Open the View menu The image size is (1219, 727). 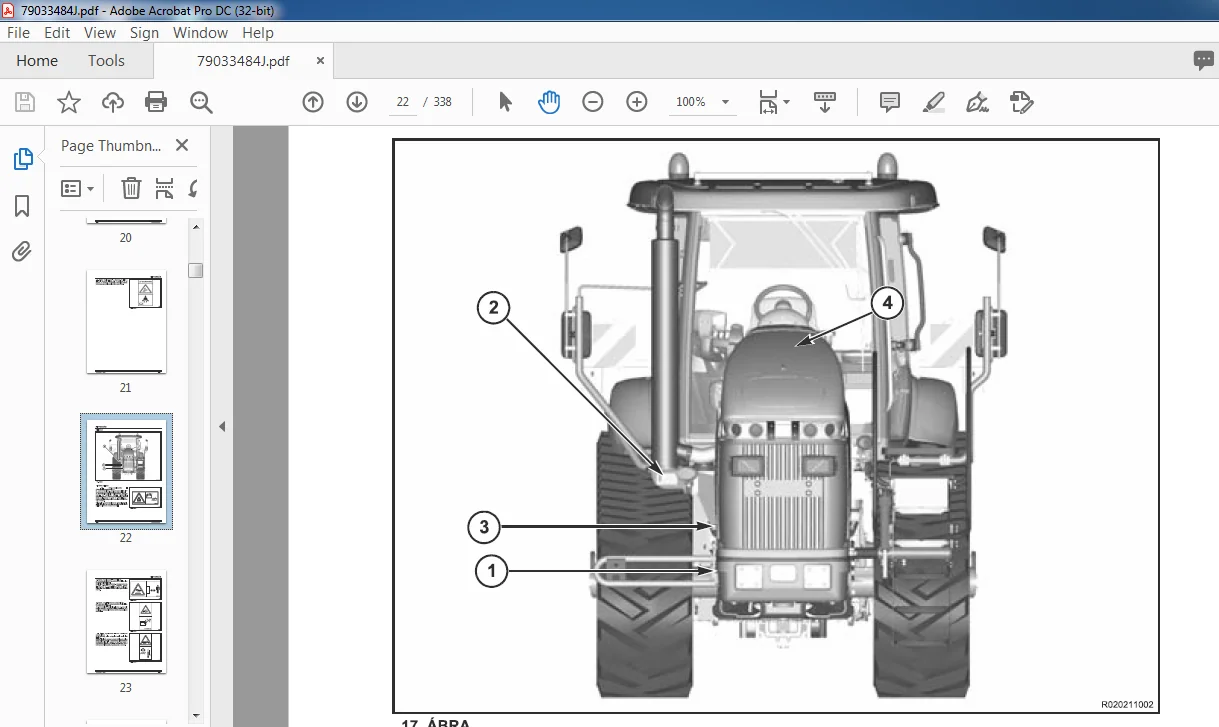click(100, 32)
